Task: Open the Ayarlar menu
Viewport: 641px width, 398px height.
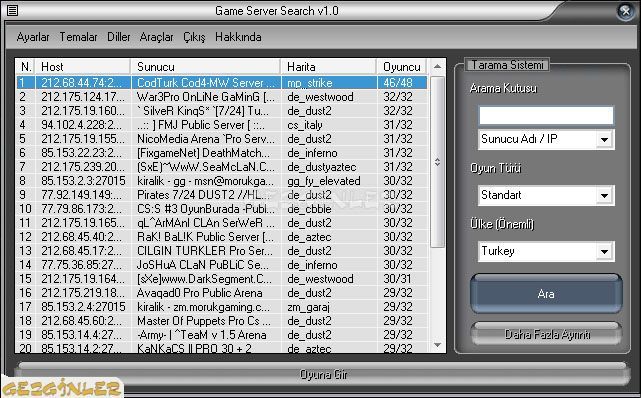Action: point(33,37)
